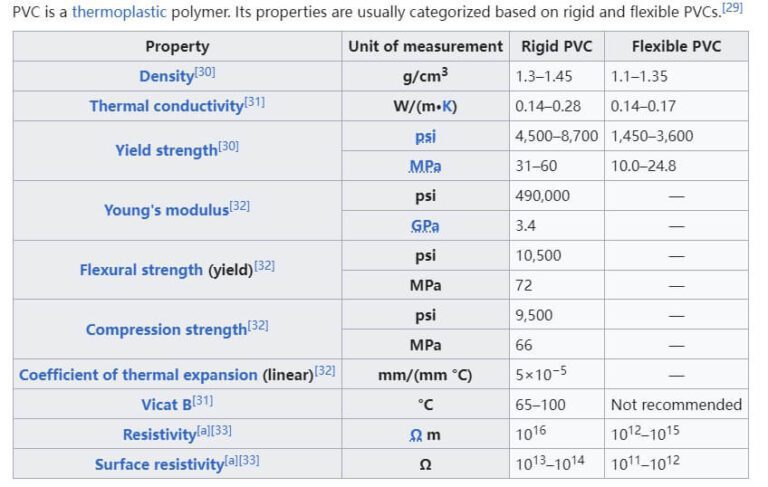Click the Unit of measurement column header

pos(425,46)
